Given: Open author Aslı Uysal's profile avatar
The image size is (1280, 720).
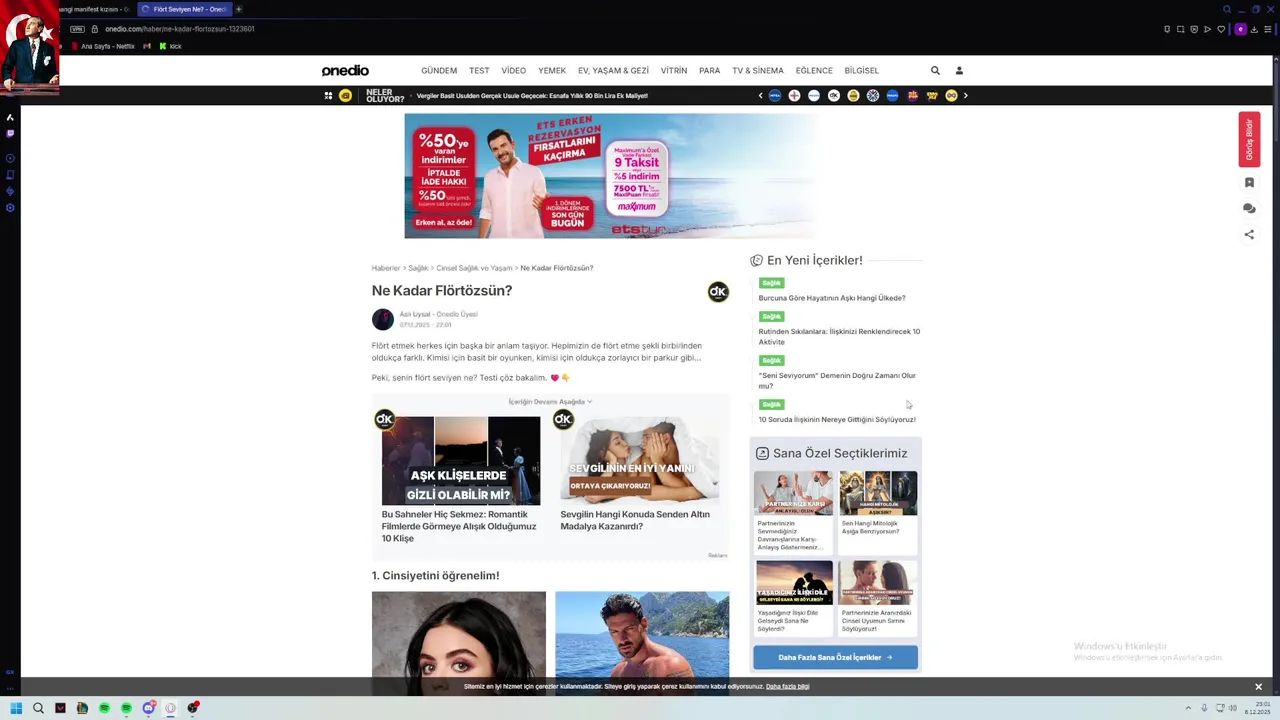Looking at the screenshot, I should [383, 319].
